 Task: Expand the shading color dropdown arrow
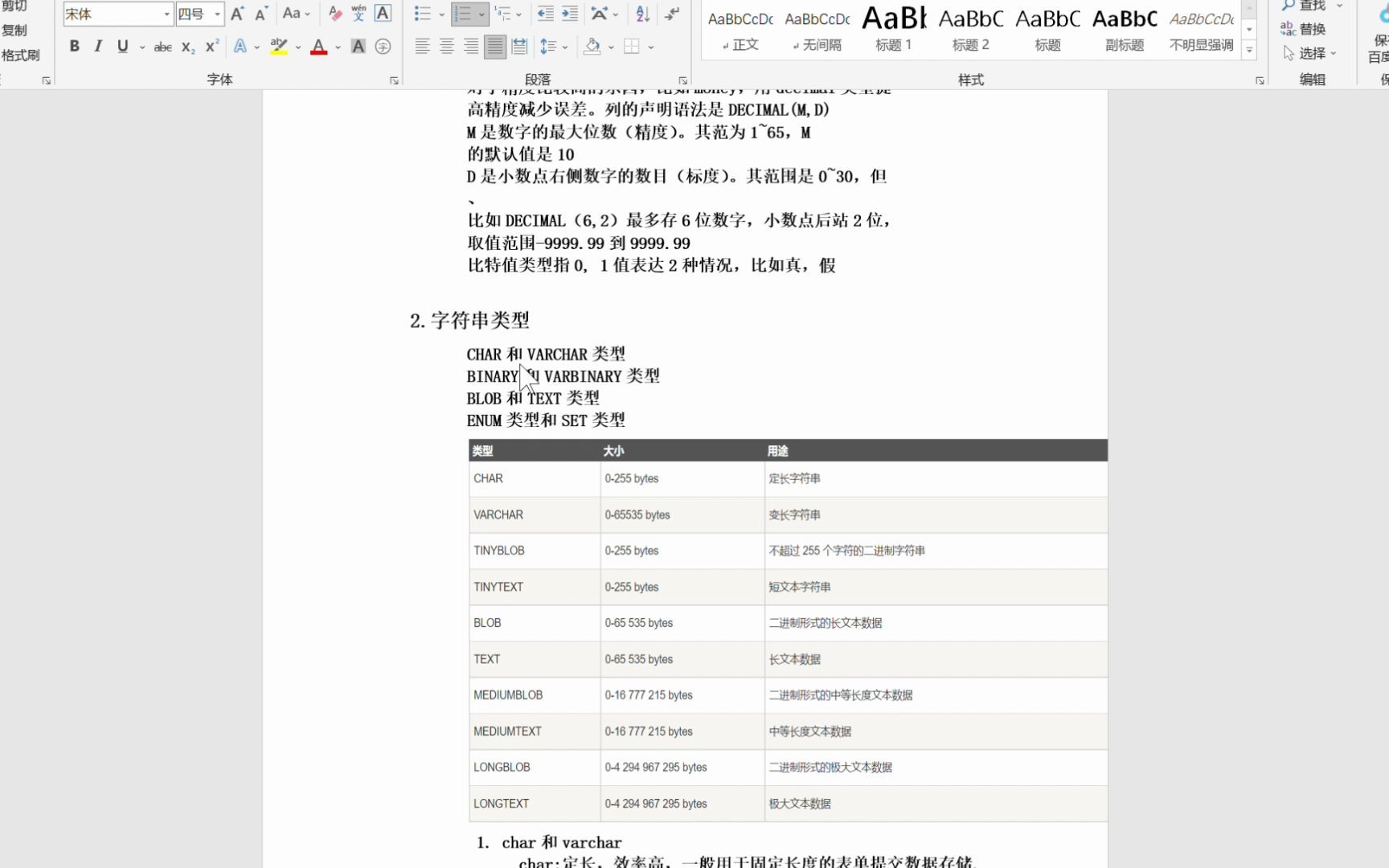coord(611,47)
